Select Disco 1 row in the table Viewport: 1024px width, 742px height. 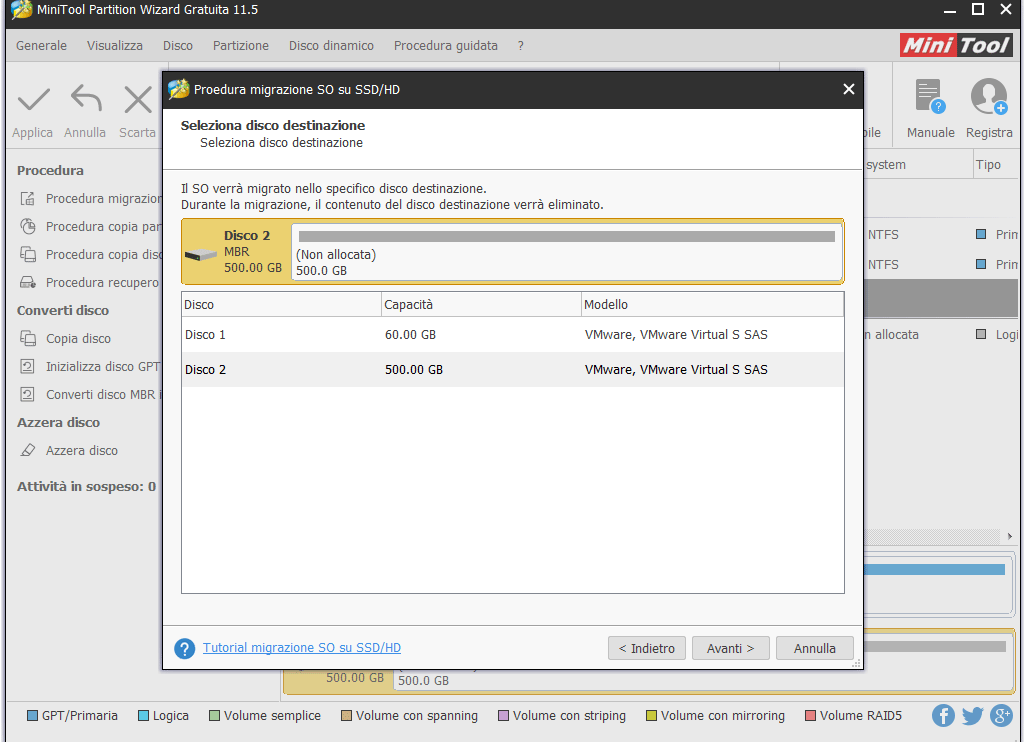point(512,335)
